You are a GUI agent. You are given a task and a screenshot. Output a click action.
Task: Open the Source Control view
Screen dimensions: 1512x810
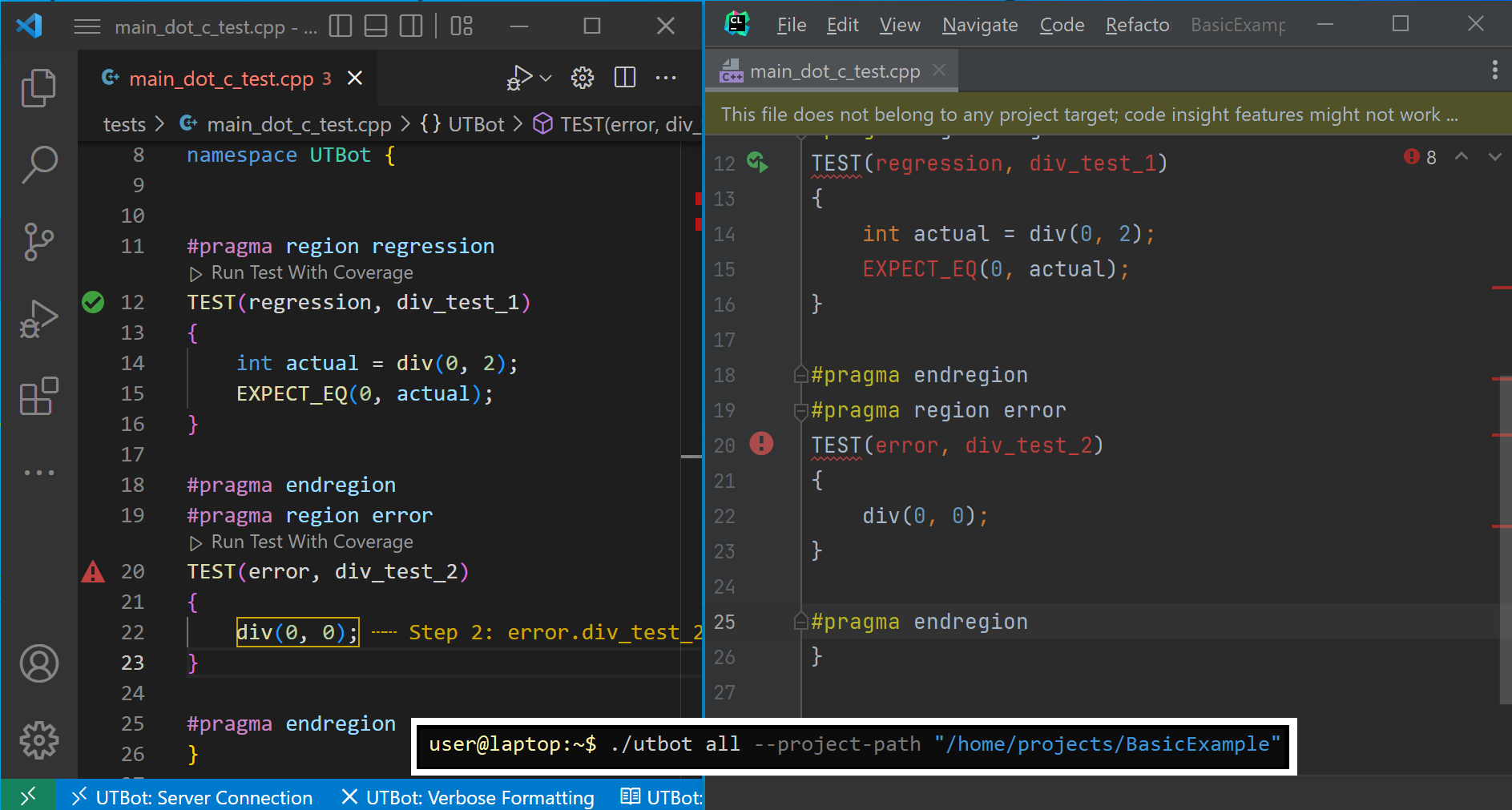click(x=38, y=241)
